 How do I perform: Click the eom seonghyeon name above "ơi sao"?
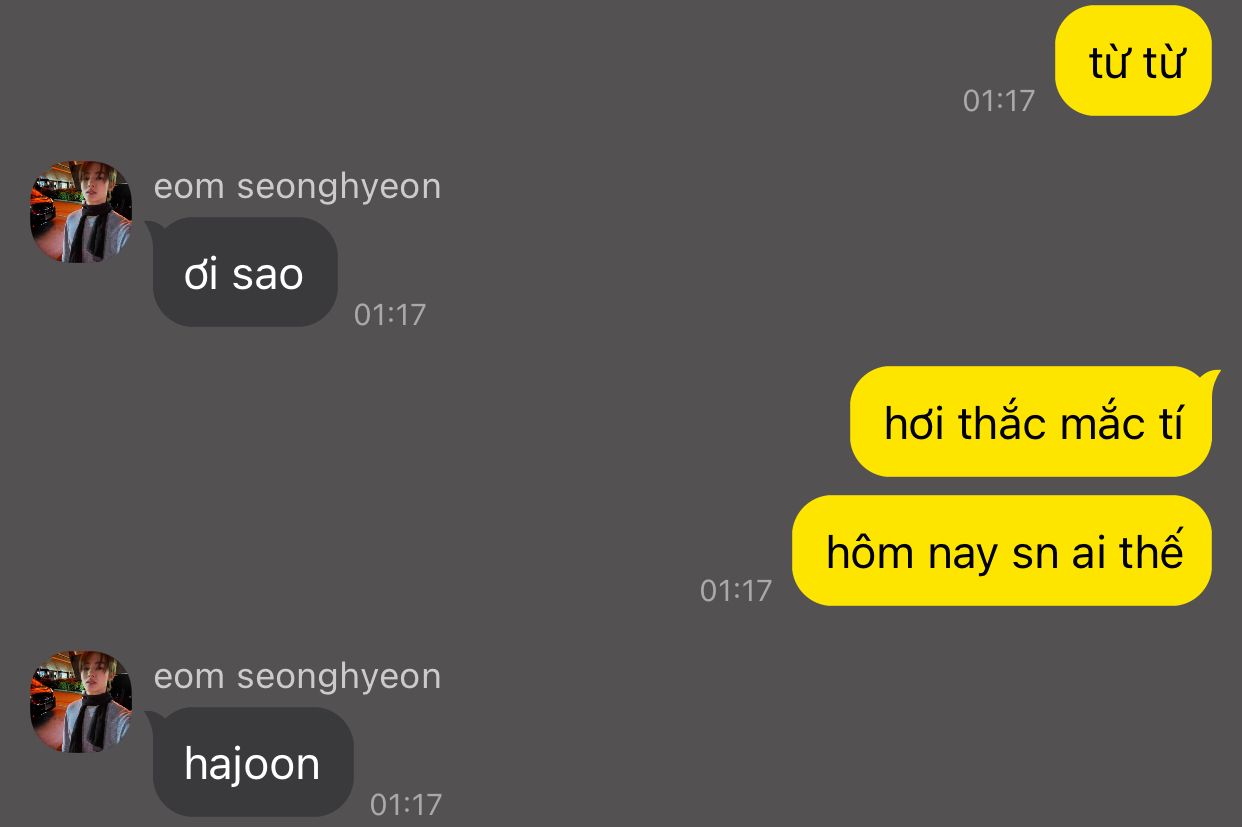click(297, 187)
